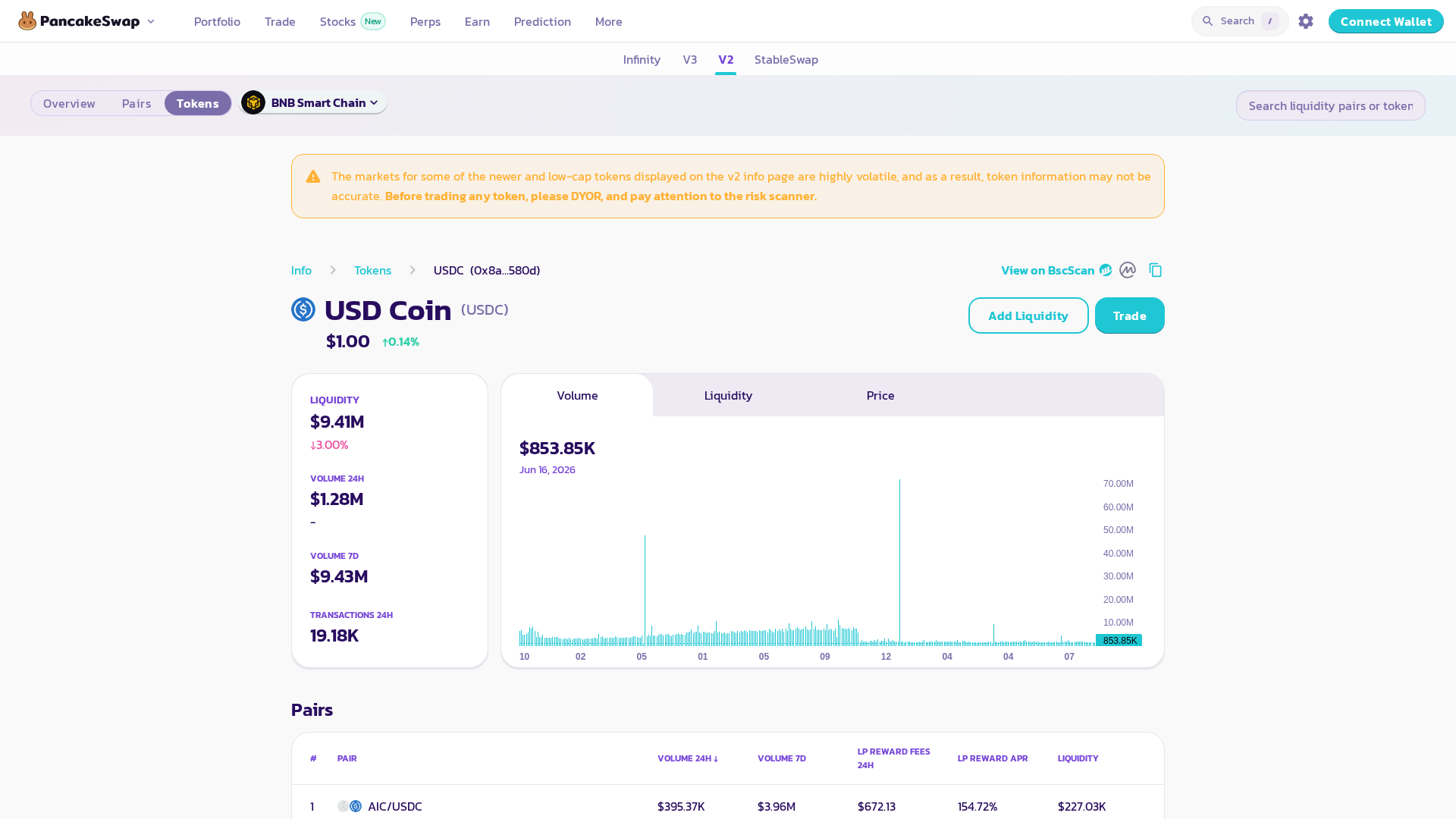Click the 853.85K value marker on chart
The height and width of the screenshot is (819, 1456).
coord(1119,641)
